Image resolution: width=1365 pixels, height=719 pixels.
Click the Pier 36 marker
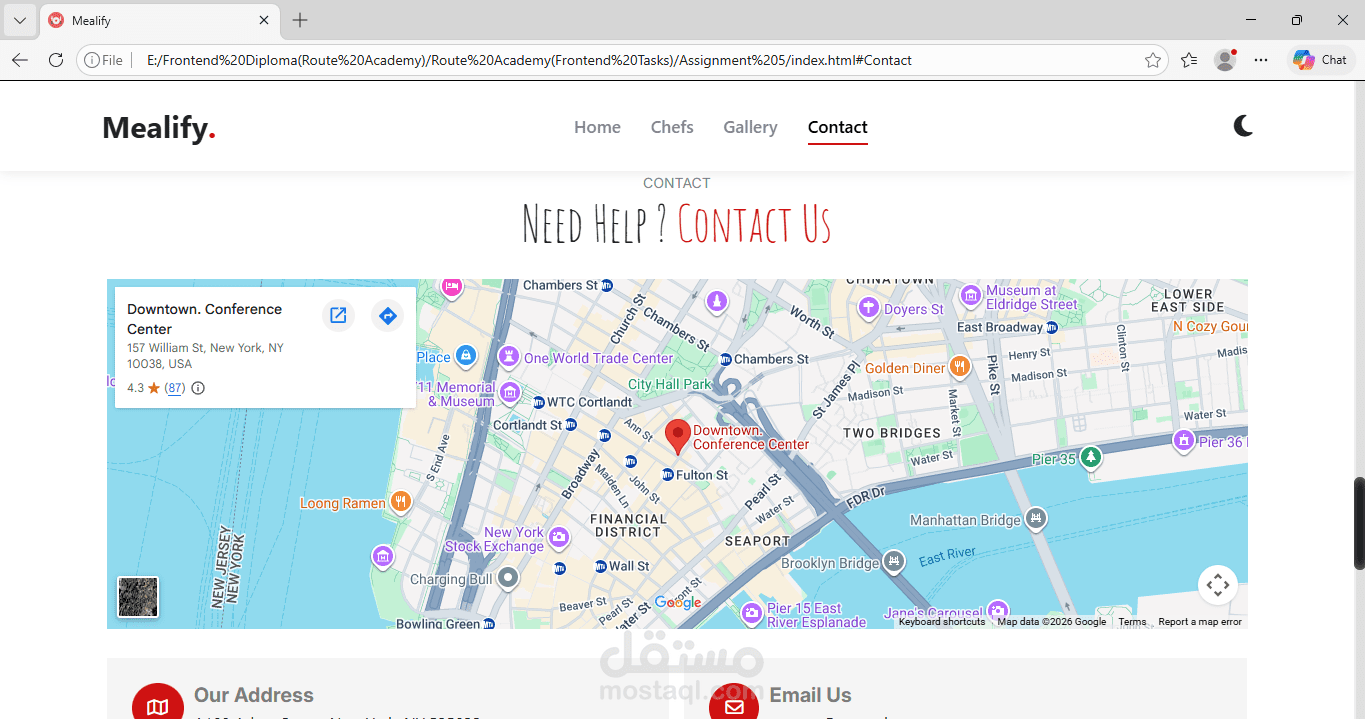point(1184,440)
